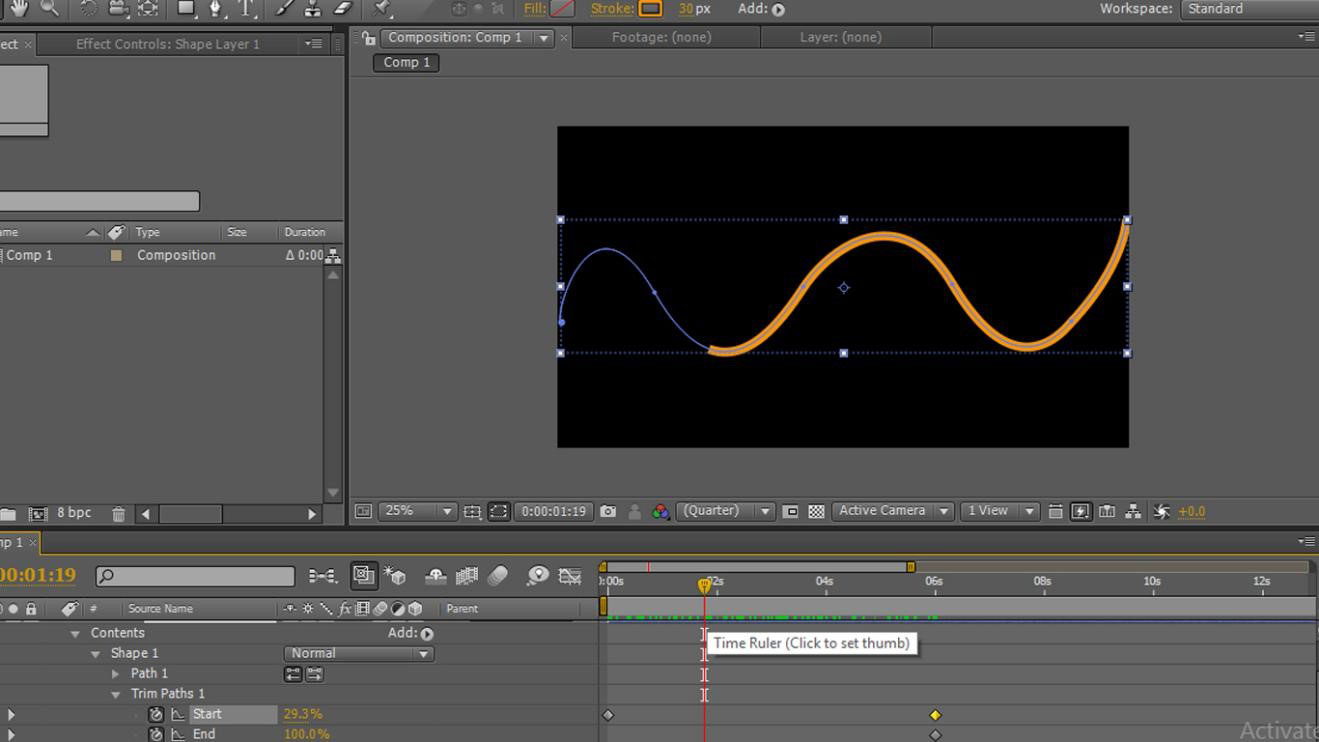The width and height of the screenshot is (1319, 742).
Task: Select the Pen tool
Action: (x=216, y=10)
